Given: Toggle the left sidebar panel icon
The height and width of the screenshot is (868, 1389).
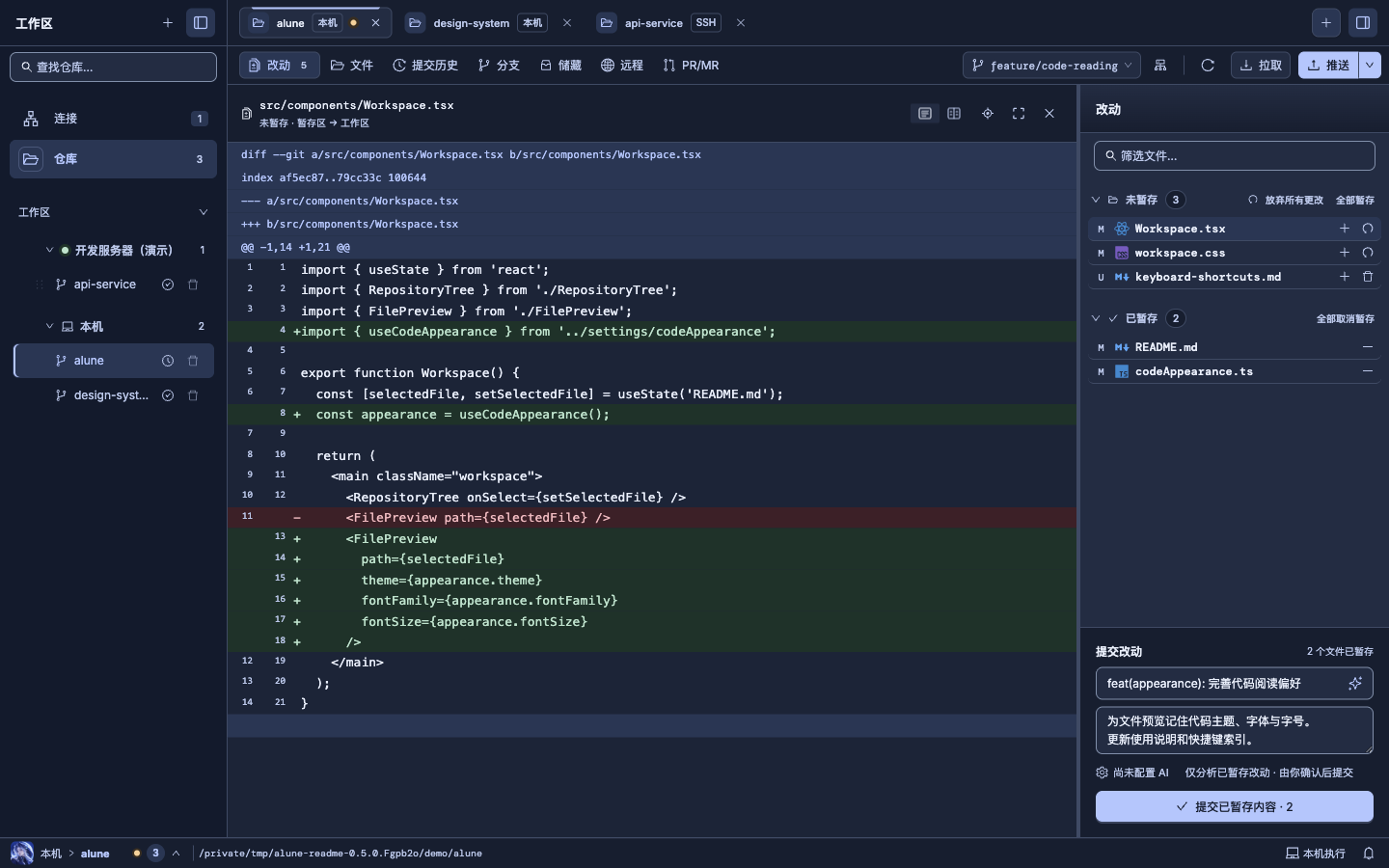Looking at the screenshot, I should (201, 22).
